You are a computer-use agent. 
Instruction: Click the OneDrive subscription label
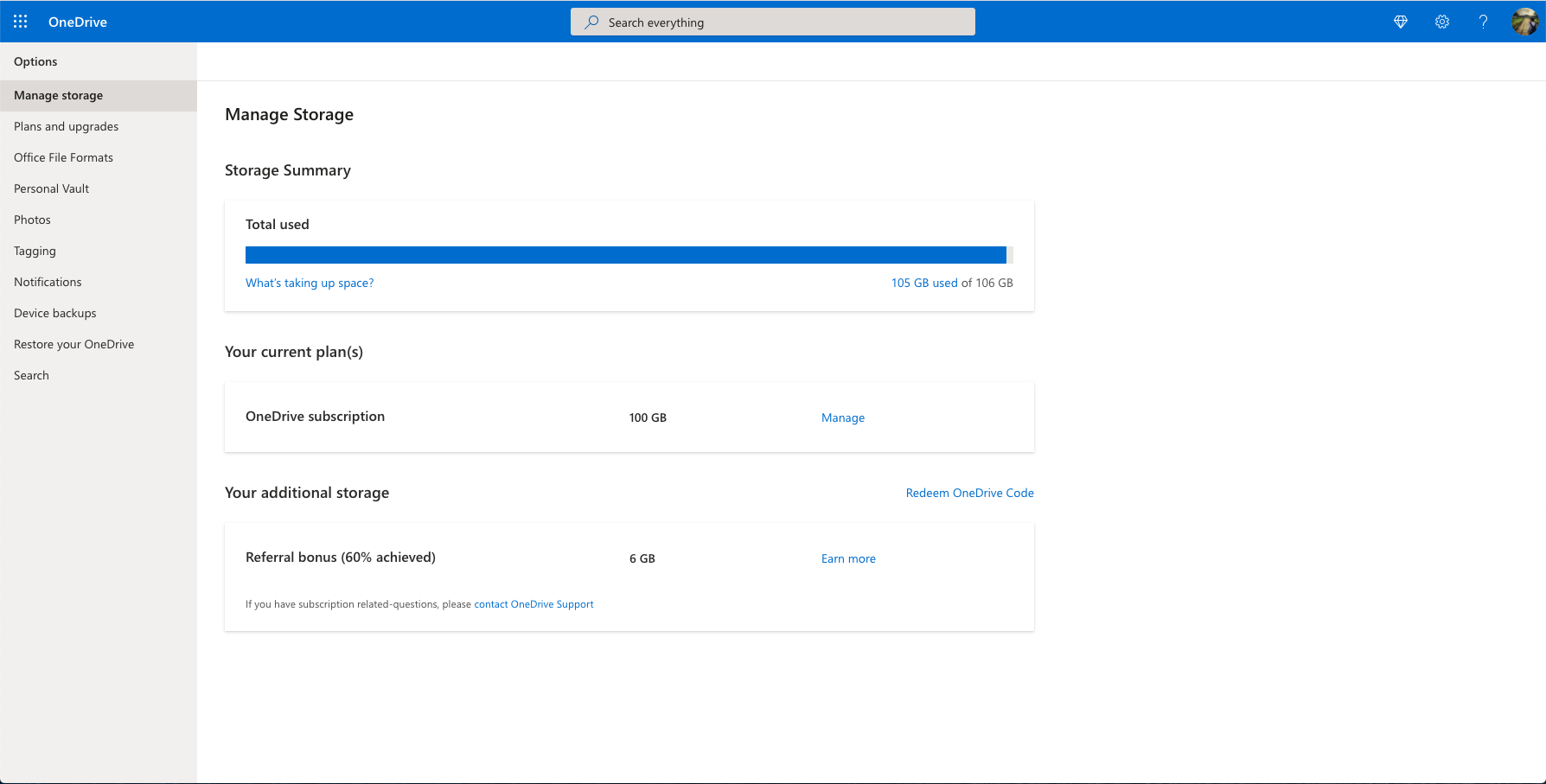coord(315,417)
